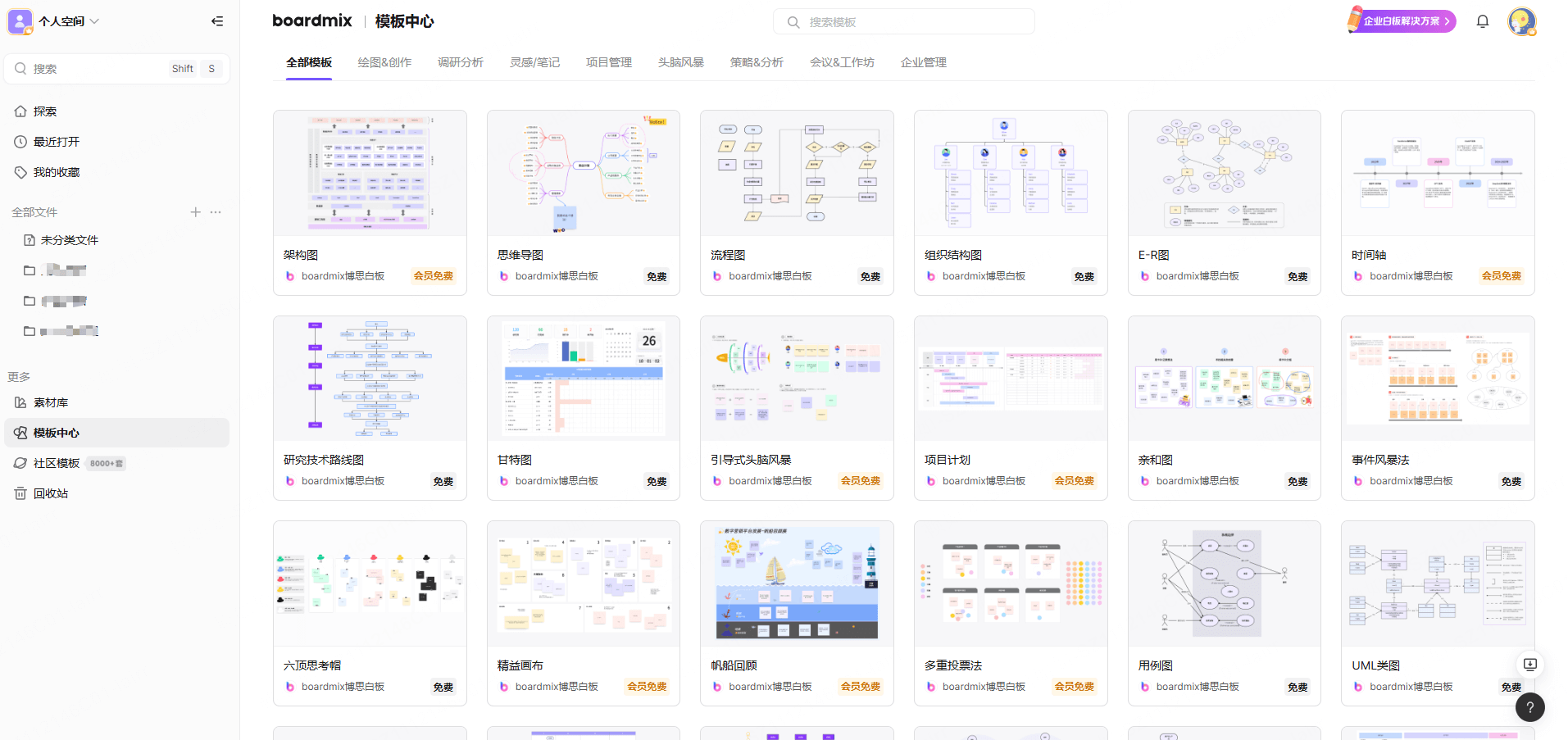
Task: Switch to the 绘图&创作 tab
Action: [384, 62]
